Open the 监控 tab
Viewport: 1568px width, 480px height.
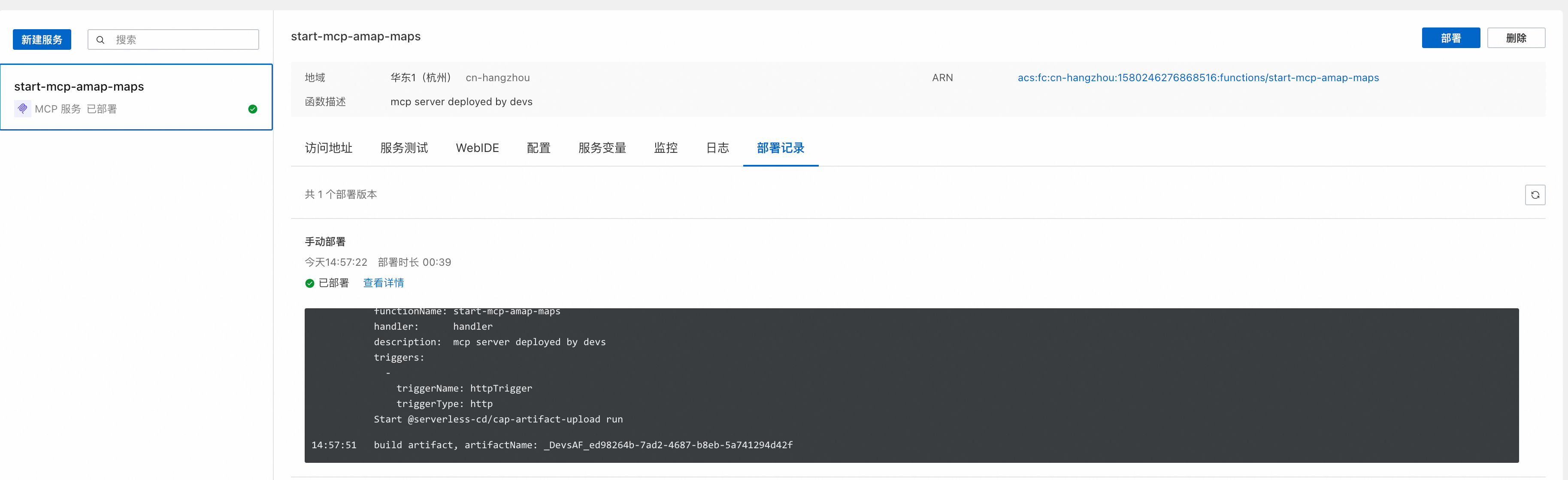pos(665,148)
